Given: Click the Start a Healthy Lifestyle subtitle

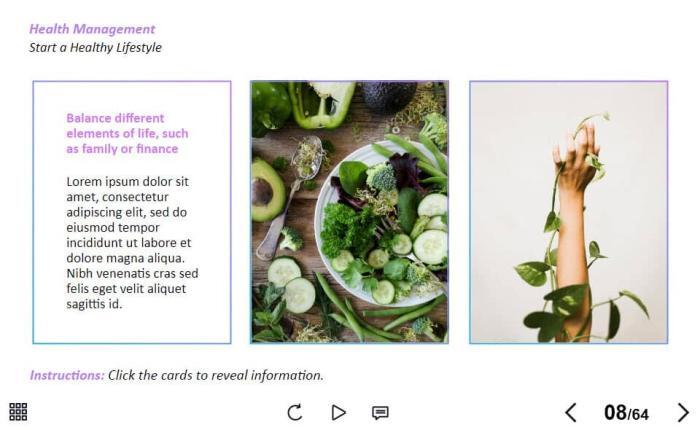Looking at the screenshot, I should 96,47.
